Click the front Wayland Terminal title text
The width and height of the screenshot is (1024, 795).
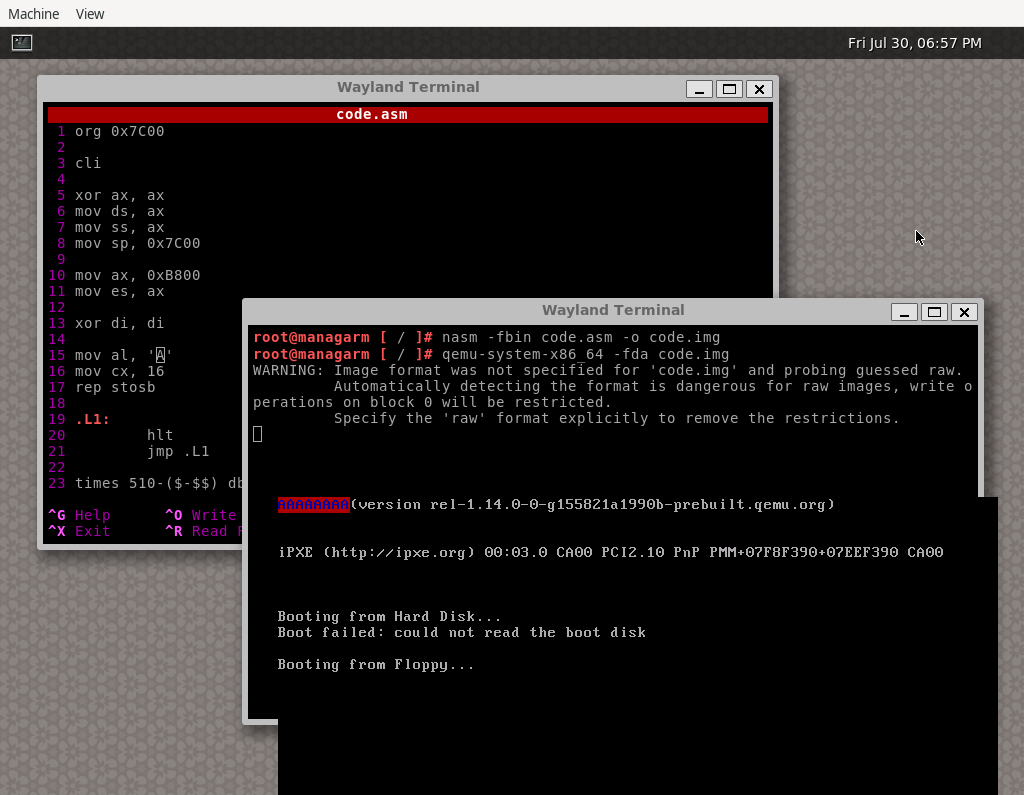pos(613,310)
